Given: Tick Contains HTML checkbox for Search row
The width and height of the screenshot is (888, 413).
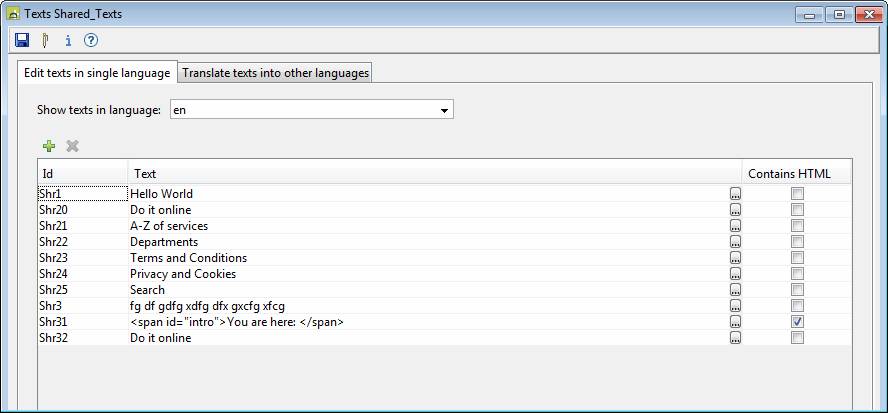Looking at the screenshot, I should [797, 290].
